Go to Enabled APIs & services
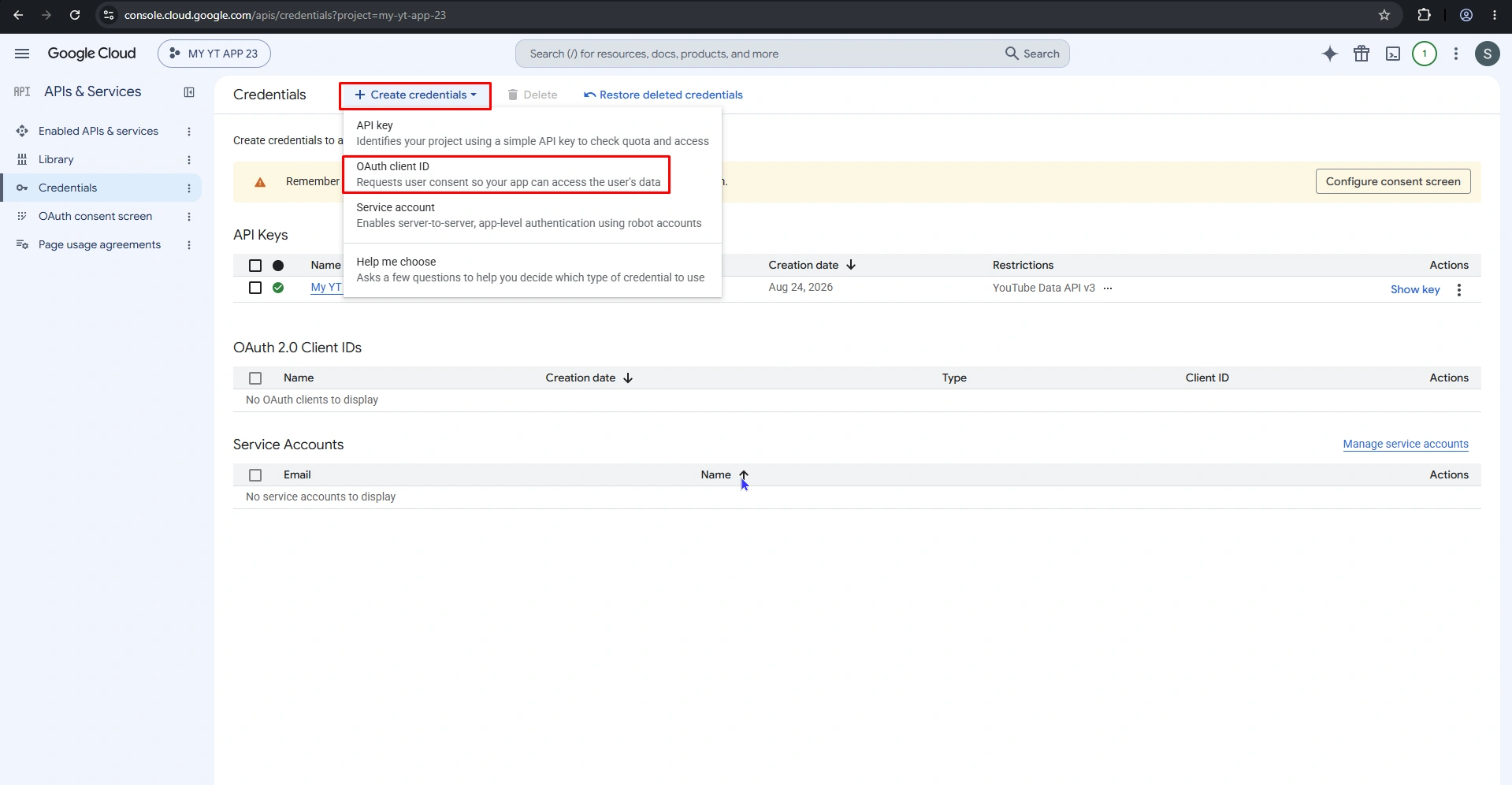Screen dimensions: 1512x785 coord(98,131)
